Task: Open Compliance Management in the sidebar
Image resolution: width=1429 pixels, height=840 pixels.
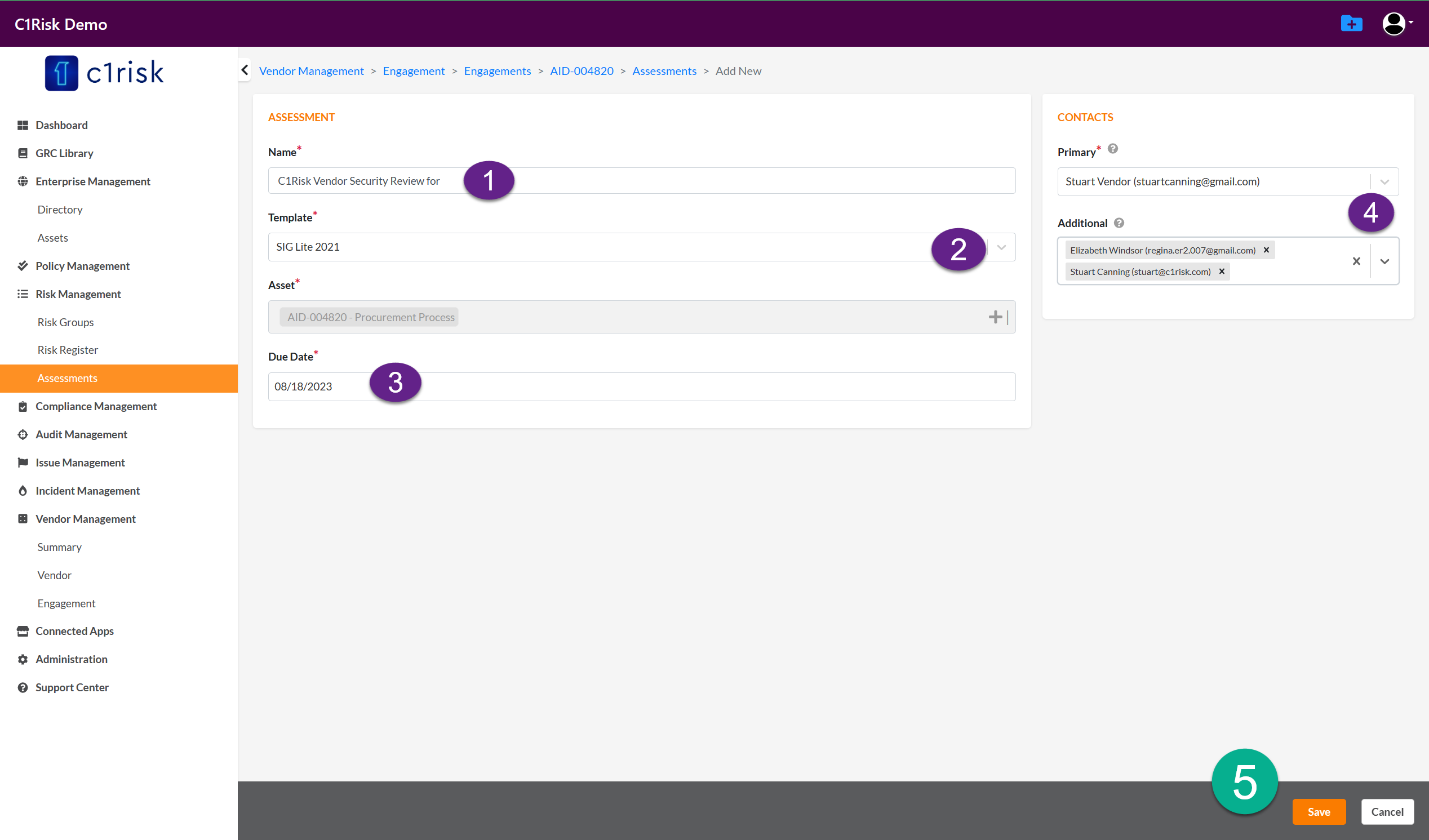Action: pos(96,406)
